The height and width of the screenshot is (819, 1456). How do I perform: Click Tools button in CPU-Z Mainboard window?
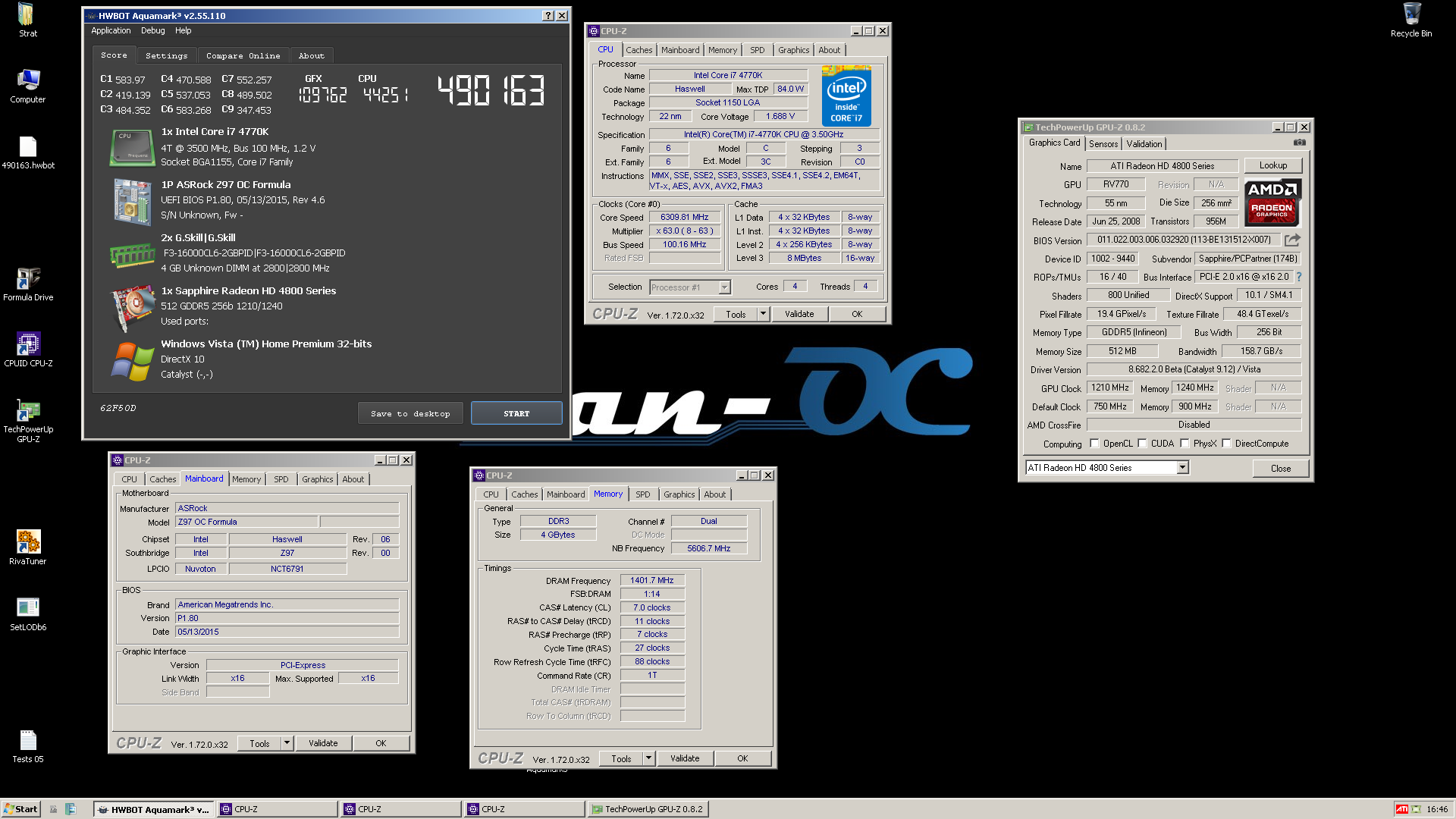click(x=259, y=743)
